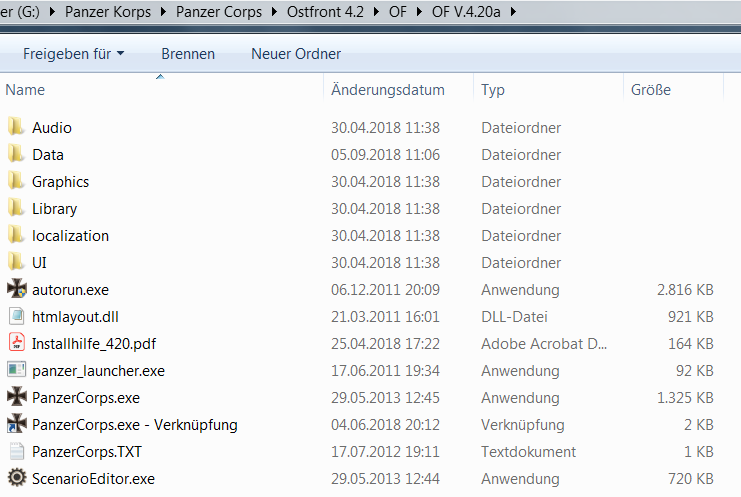Select the PanzerCorps.exe file name
The width and height of the screenshot is (741, 497).
pyautogui.click(x=86, y=397)
